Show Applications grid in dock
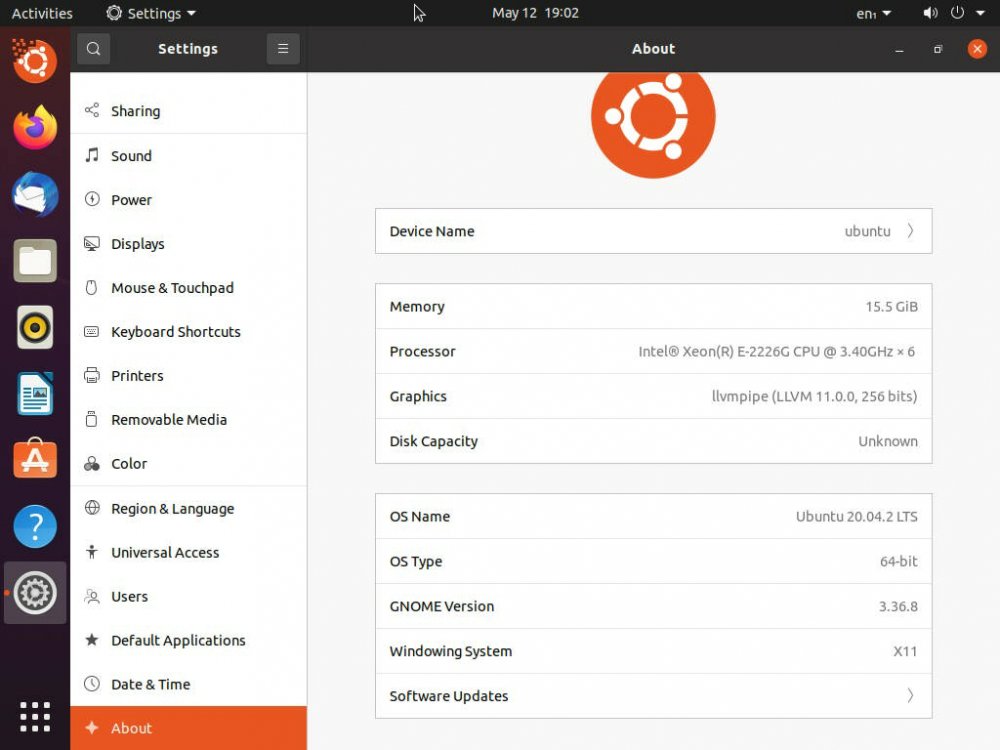This screenshot has height=750, width=1000. [x=35, y=717]
